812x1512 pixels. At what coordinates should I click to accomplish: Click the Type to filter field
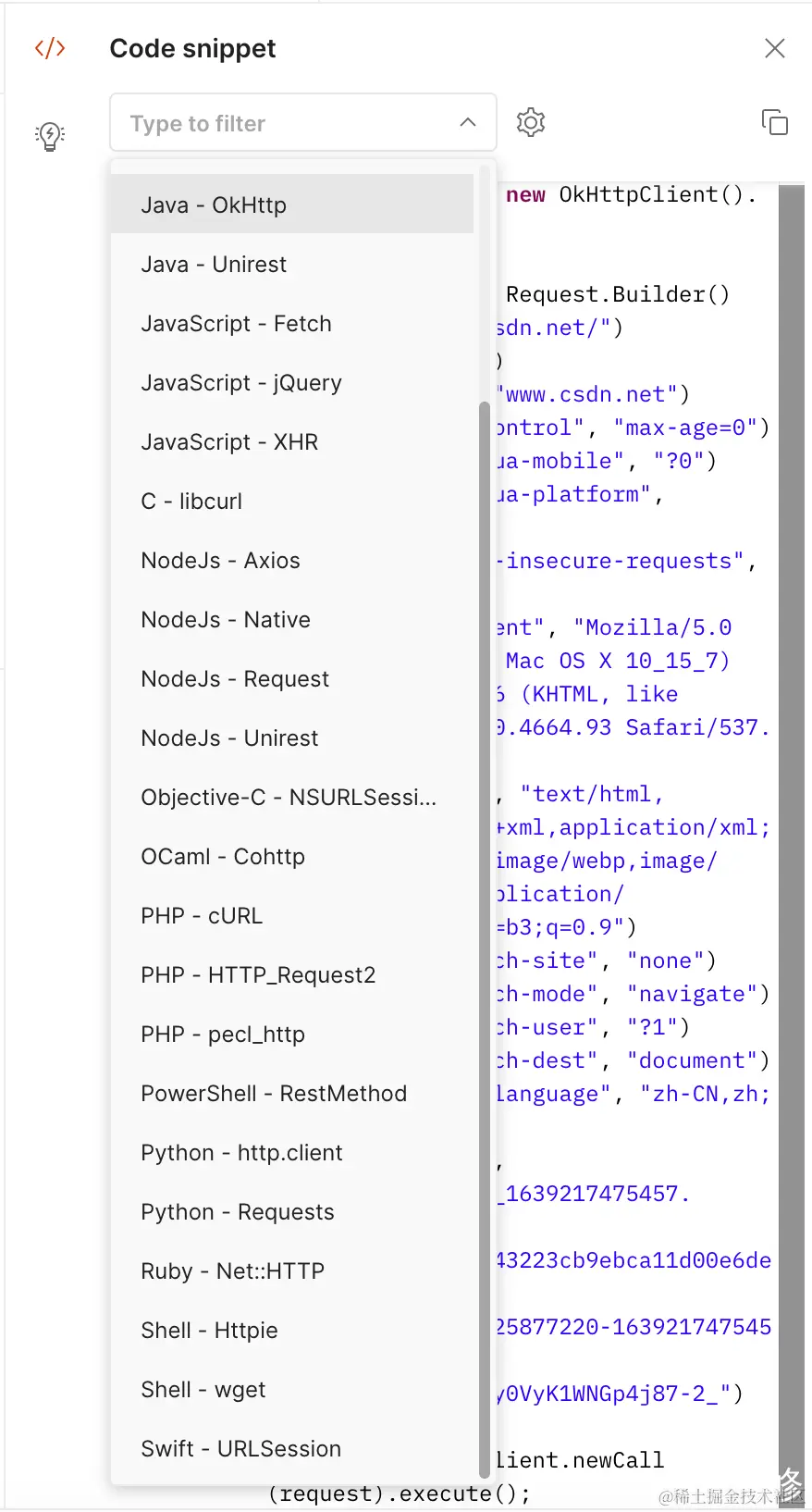point(303,122)
